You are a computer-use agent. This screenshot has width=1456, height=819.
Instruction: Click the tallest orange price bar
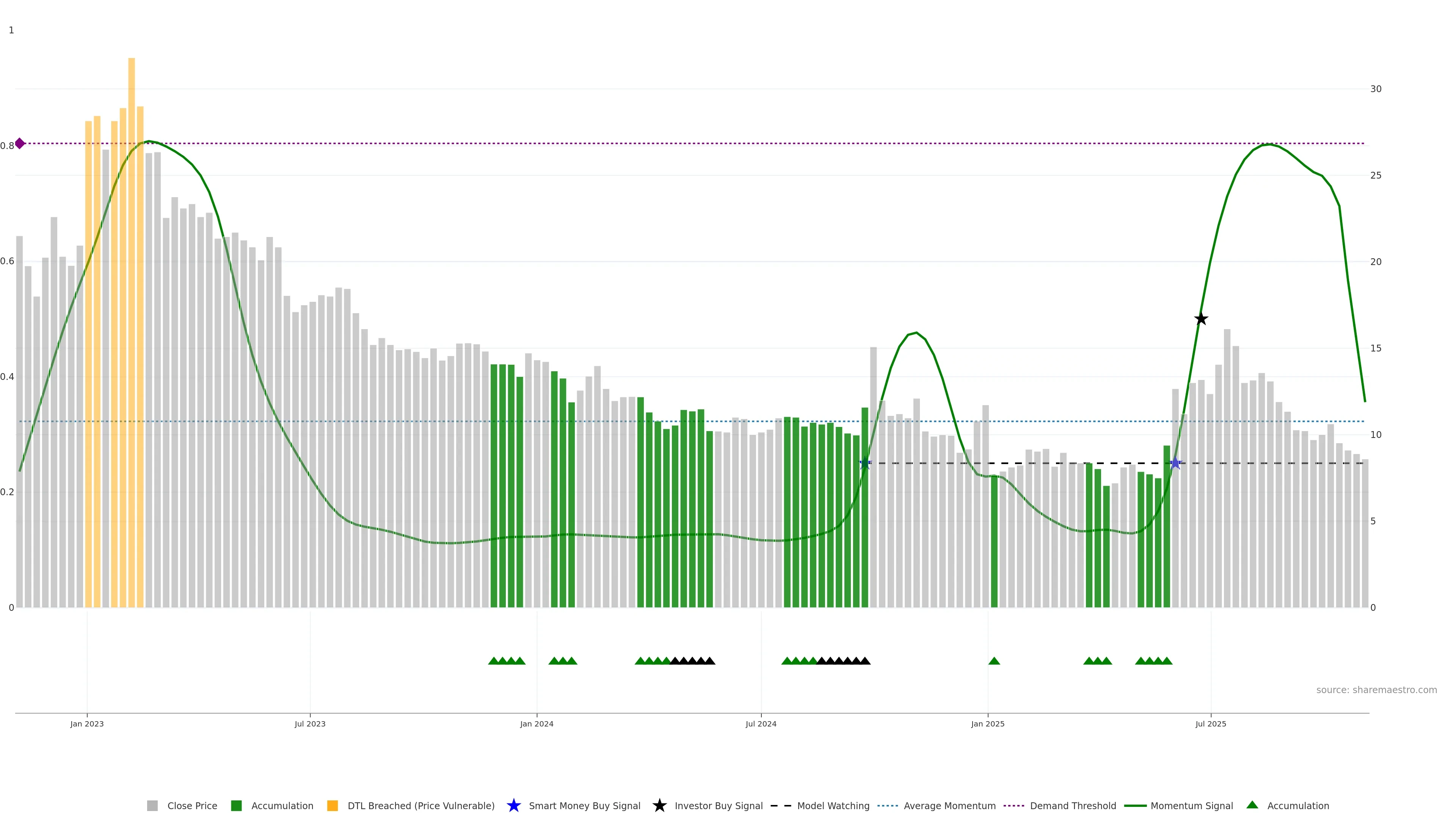point(131,282)
